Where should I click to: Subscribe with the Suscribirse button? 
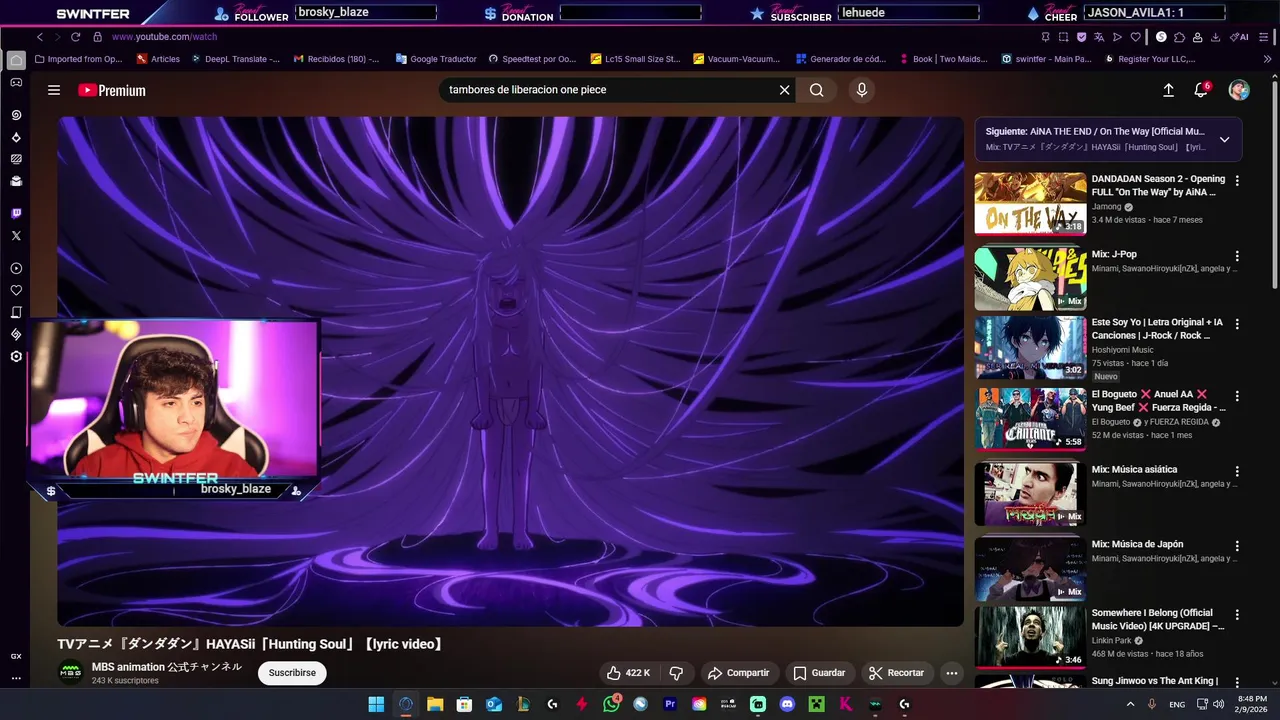pyautogui.click(x=292, y=673)
